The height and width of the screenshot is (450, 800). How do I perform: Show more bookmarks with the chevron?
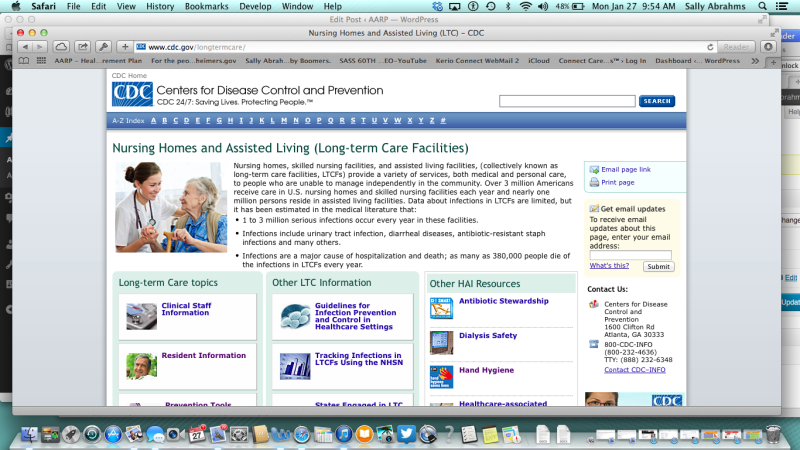point(755,61)
